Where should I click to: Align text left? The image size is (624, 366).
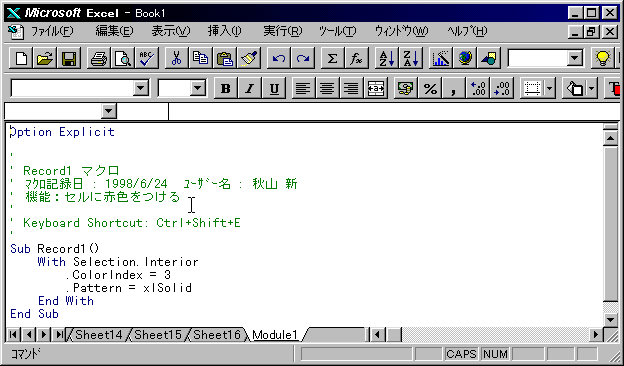tap(303, 88)
